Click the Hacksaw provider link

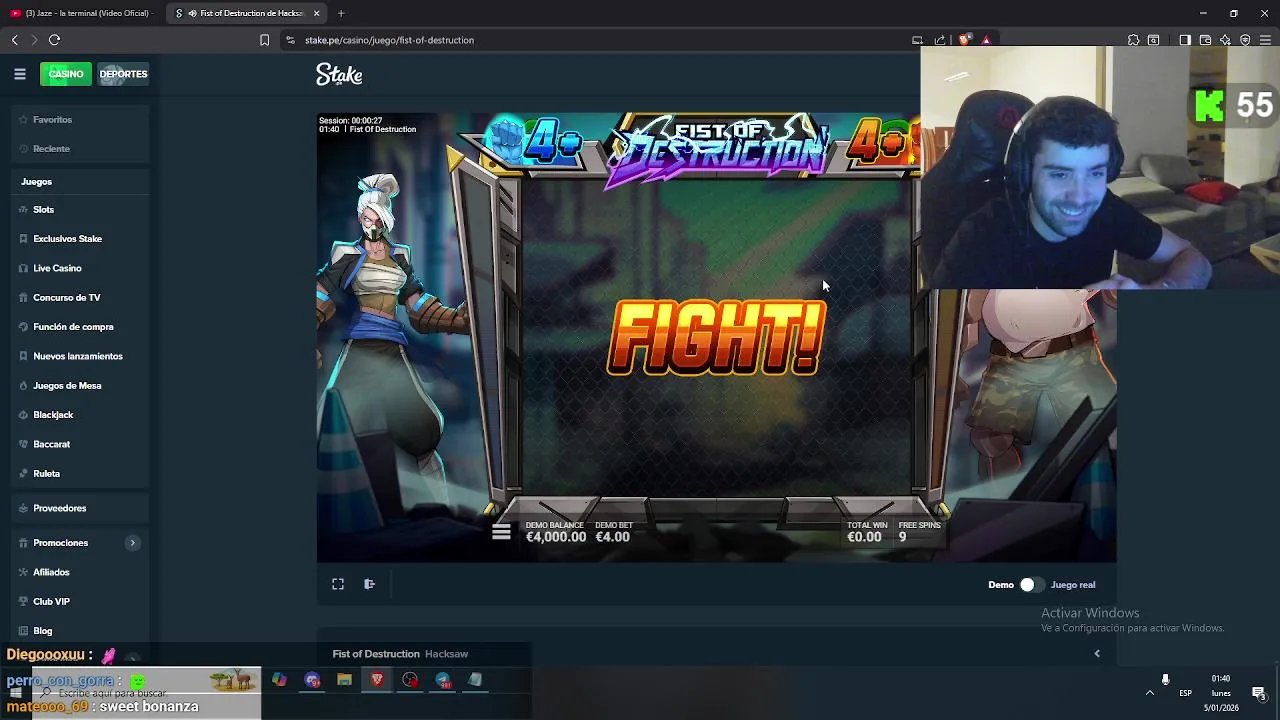446,654
